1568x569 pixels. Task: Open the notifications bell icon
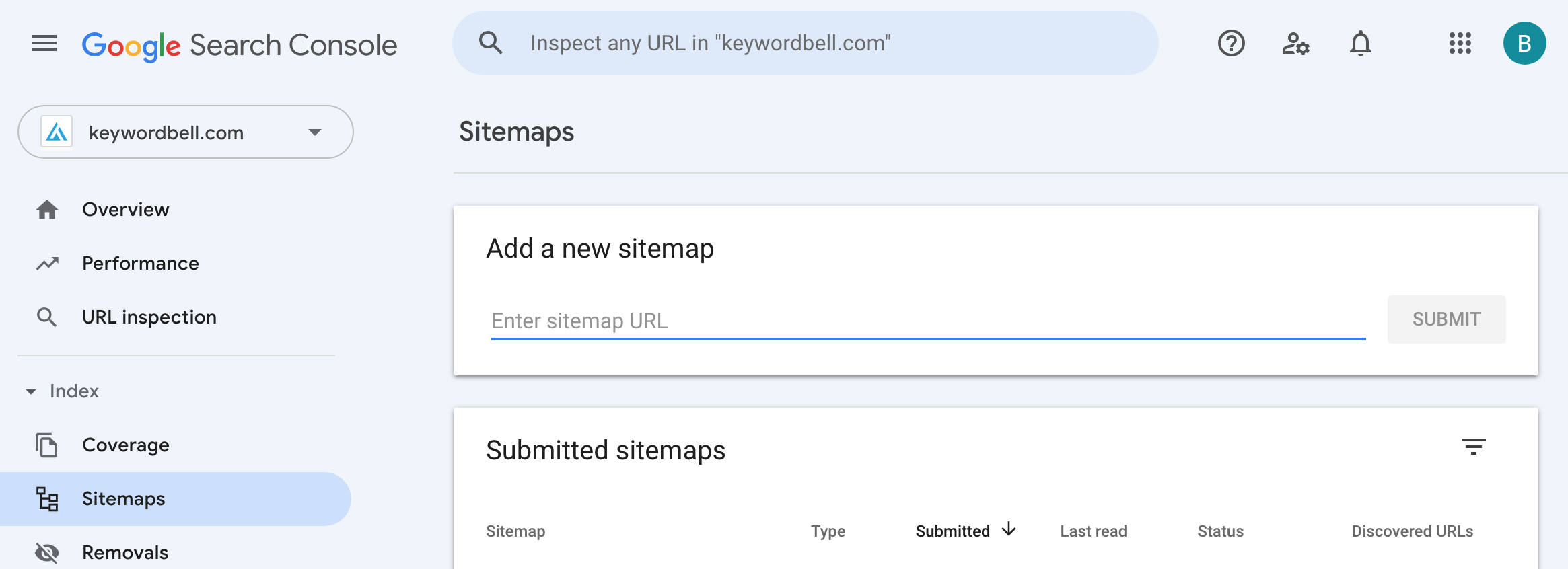tap(1360, 44)
